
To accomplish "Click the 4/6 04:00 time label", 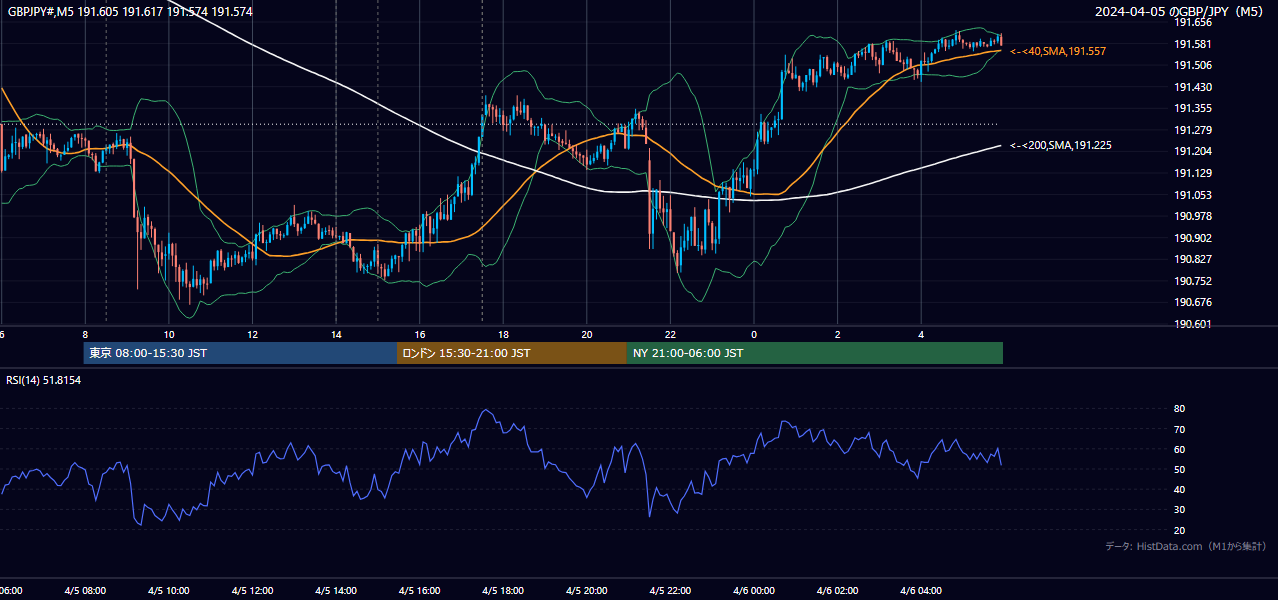I will click(921, 591).
